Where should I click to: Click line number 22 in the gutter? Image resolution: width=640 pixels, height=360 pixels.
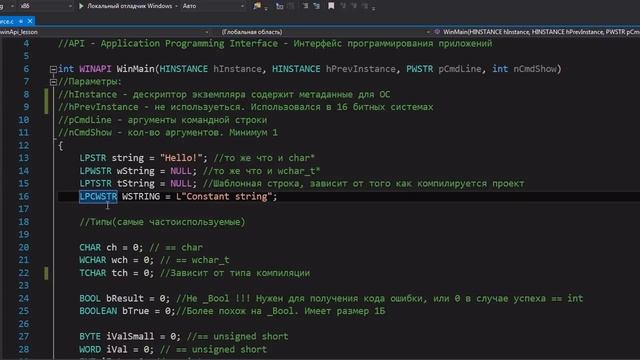24,273
